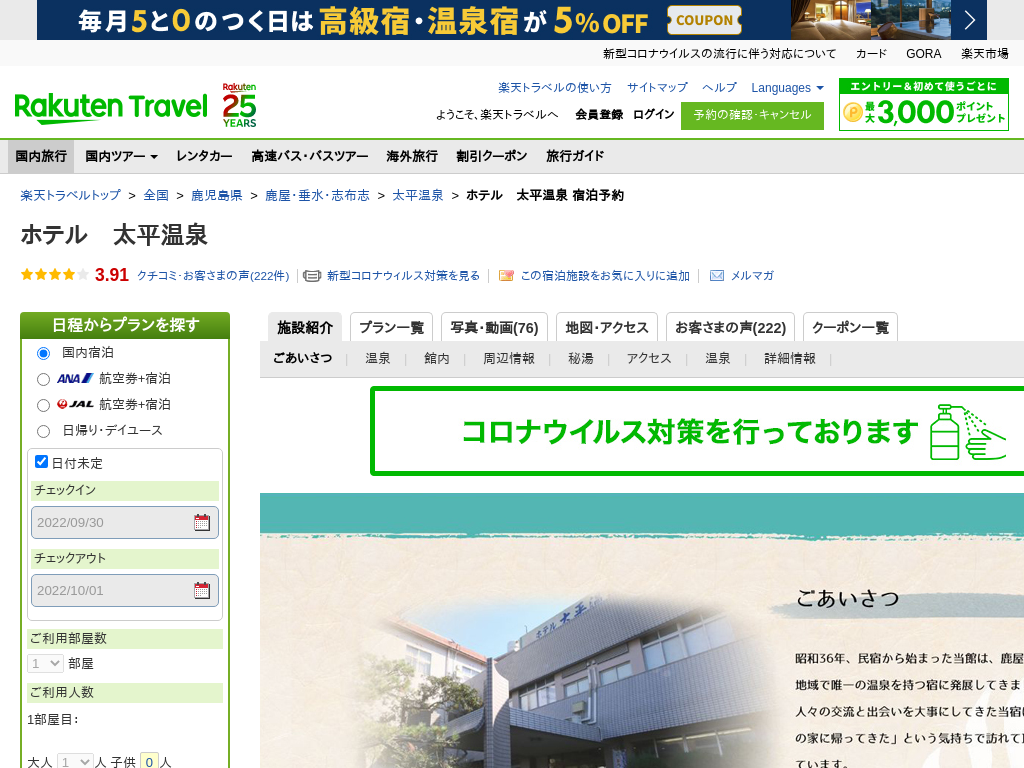Click the 太平温泉 breadcrumb link
The width and height of the screenshot is (1024, 768).
(418, 195)
